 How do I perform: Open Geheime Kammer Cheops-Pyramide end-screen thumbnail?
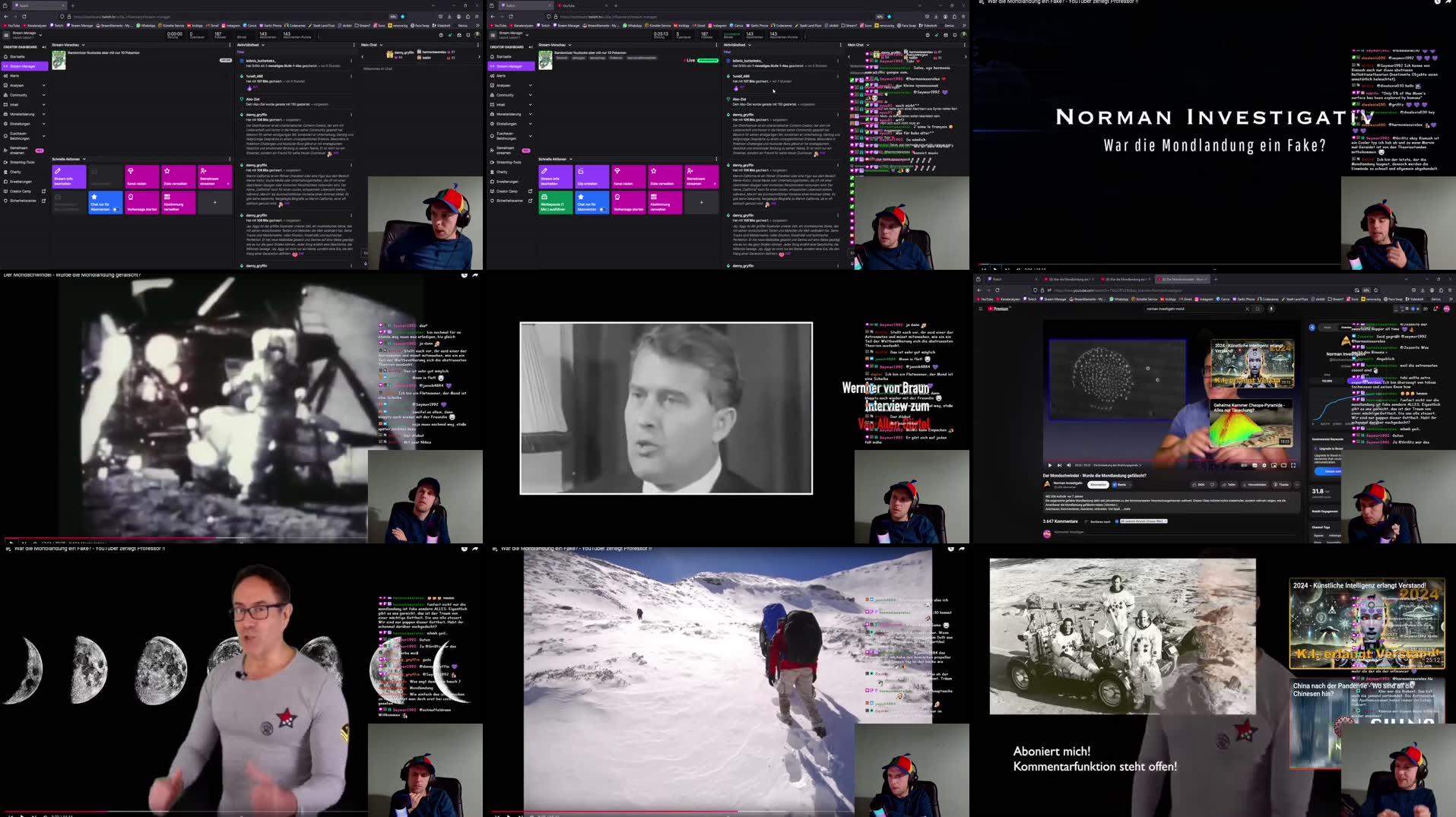(1251, 424)
